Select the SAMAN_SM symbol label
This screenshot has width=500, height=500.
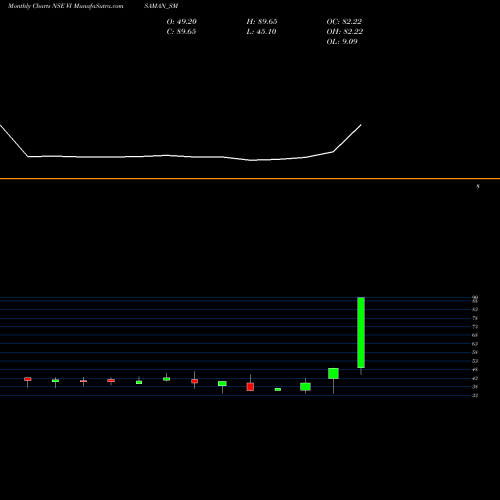pyautogui.click(x=161, y=6)
